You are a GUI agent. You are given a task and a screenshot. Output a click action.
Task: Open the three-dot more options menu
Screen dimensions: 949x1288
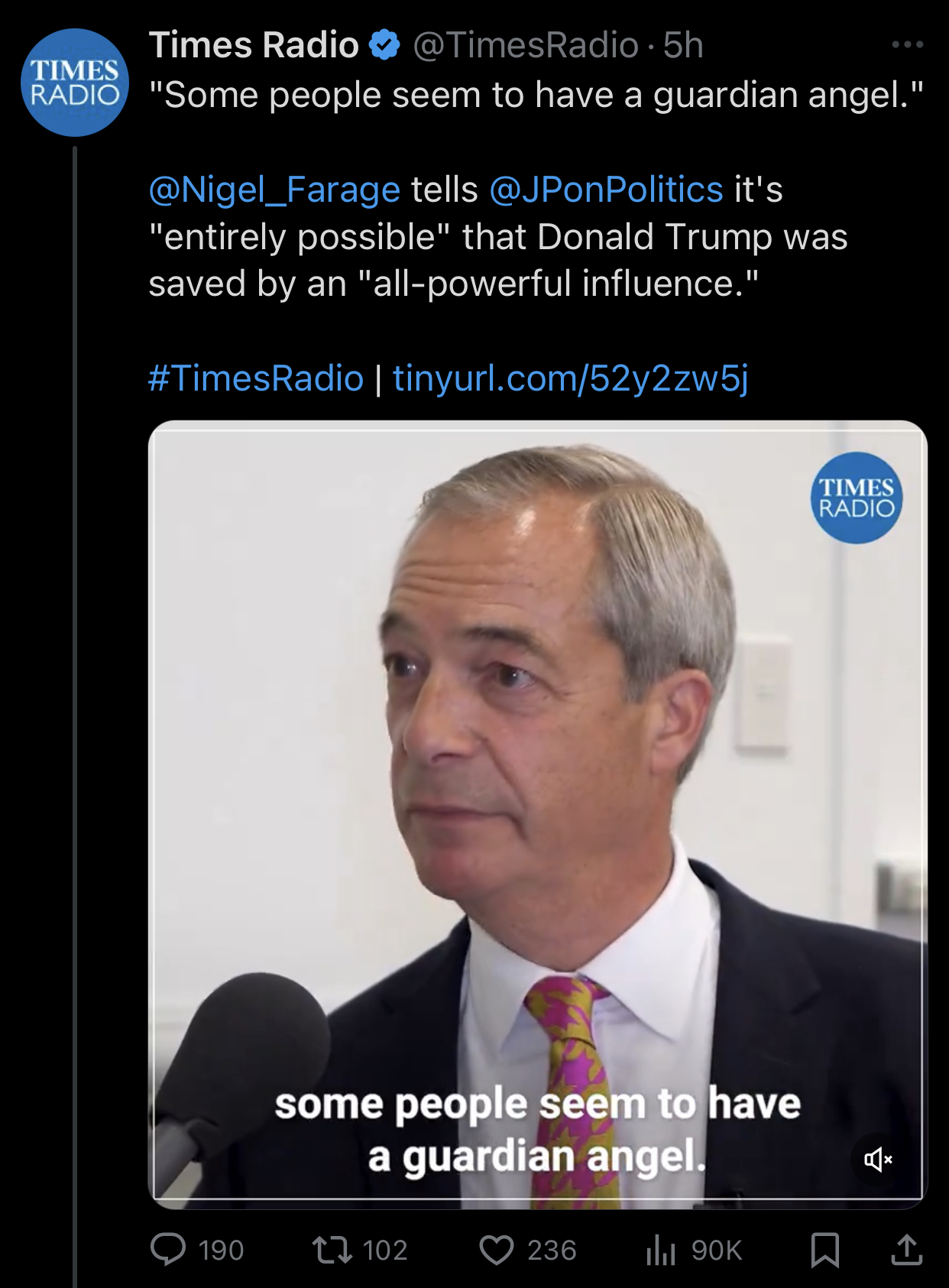point(907,45)
